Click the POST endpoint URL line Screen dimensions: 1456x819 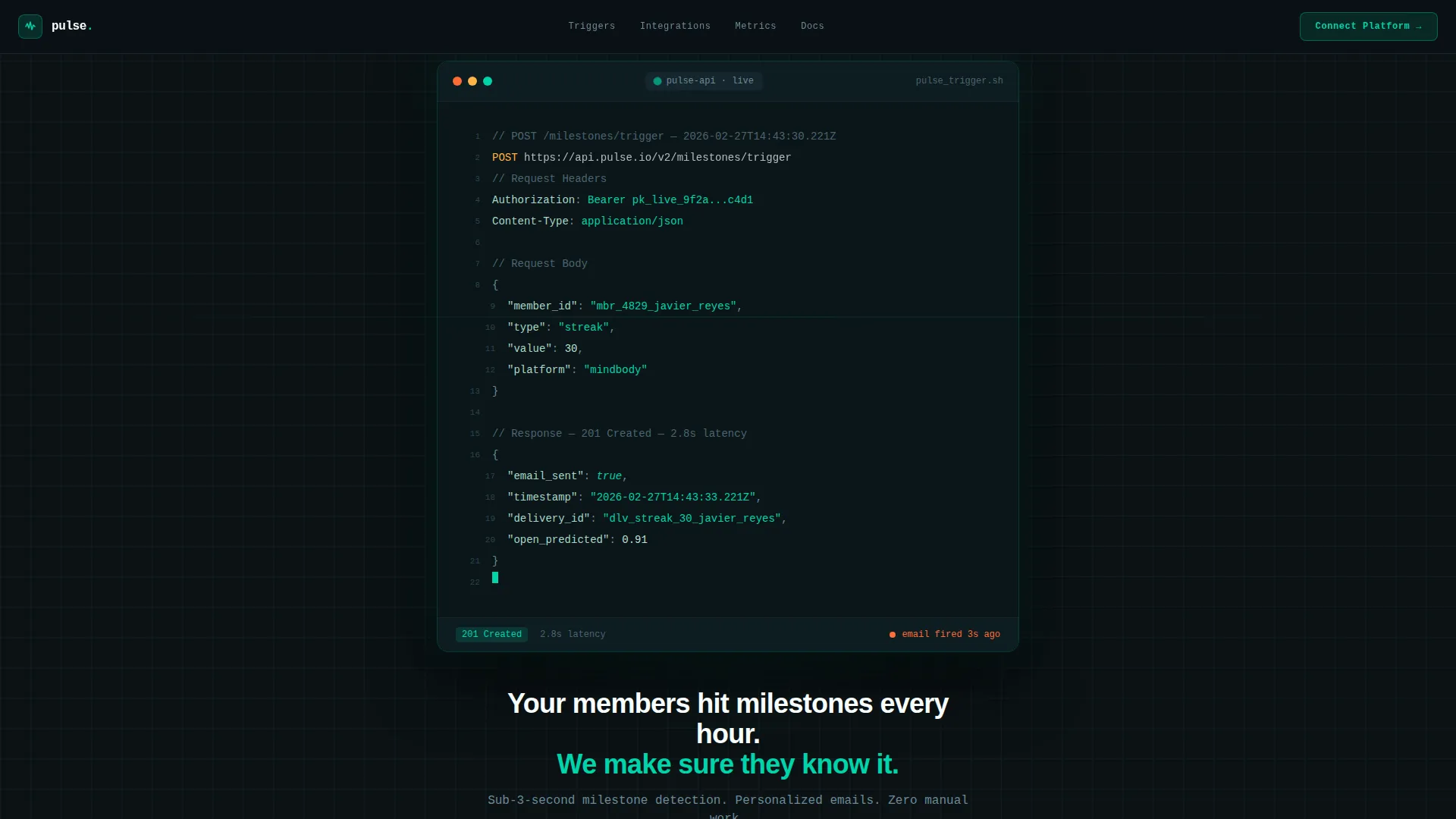(642, 158)
